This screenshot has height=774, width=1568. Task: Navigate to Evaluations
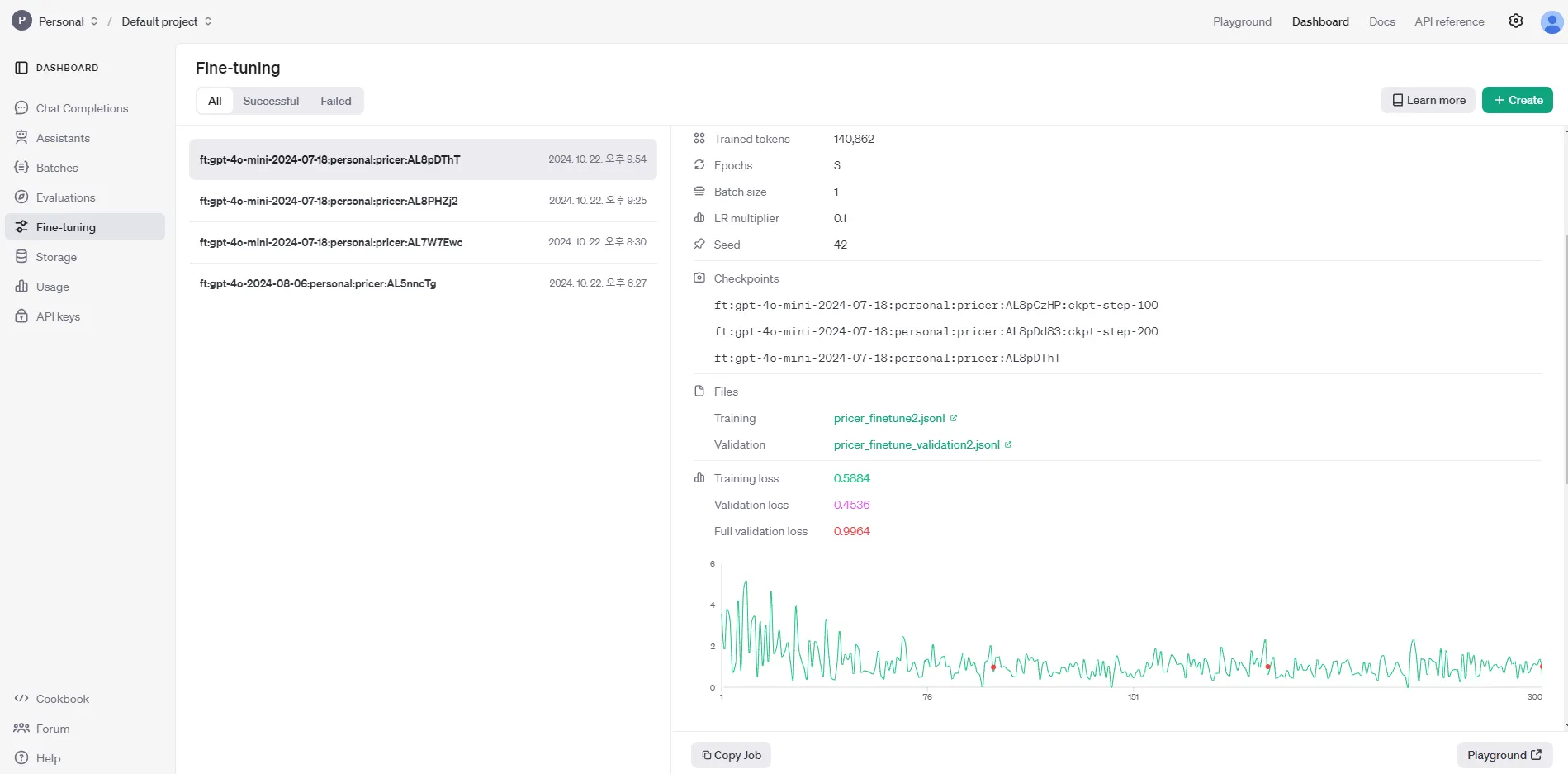pos(65,197)
